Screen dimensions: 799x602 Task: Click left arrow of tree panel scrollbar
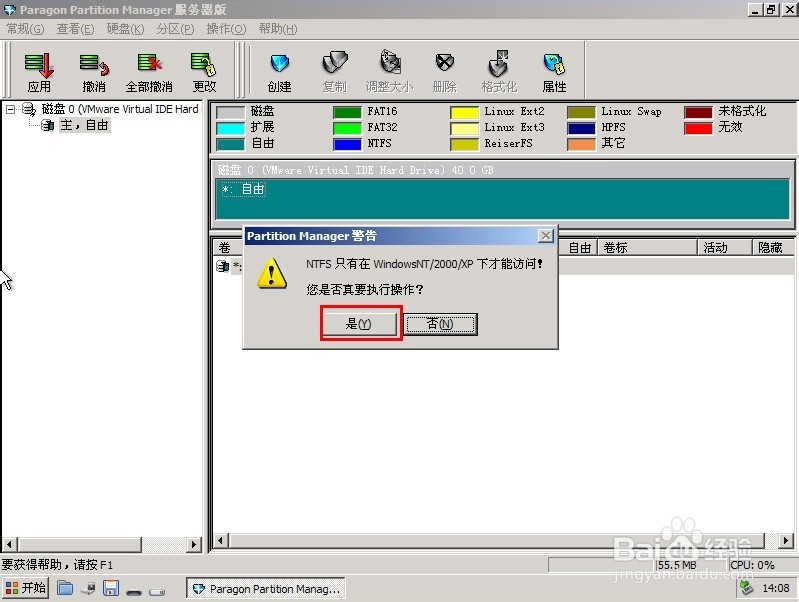(9, 544)
